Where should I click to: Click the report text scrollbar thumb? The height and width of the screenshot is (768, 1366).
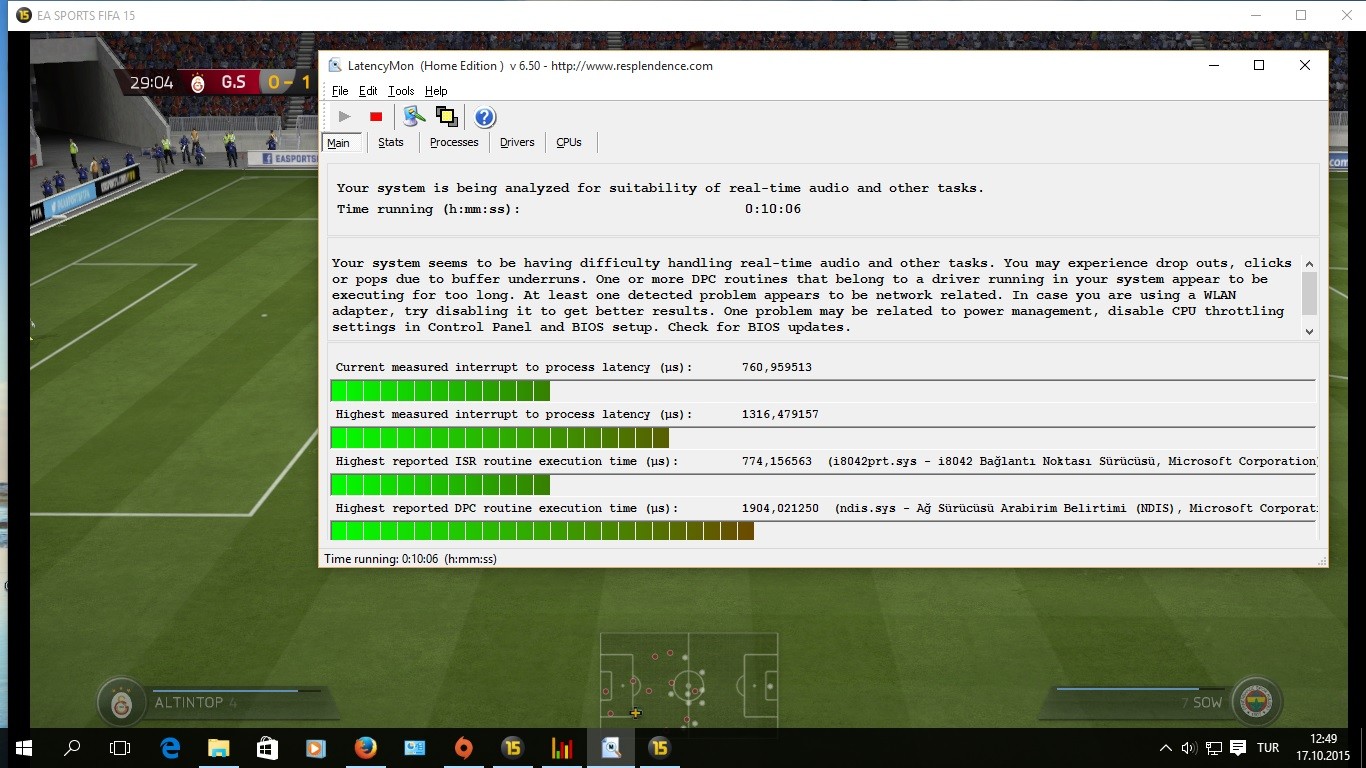click(x=1309, y=292)
